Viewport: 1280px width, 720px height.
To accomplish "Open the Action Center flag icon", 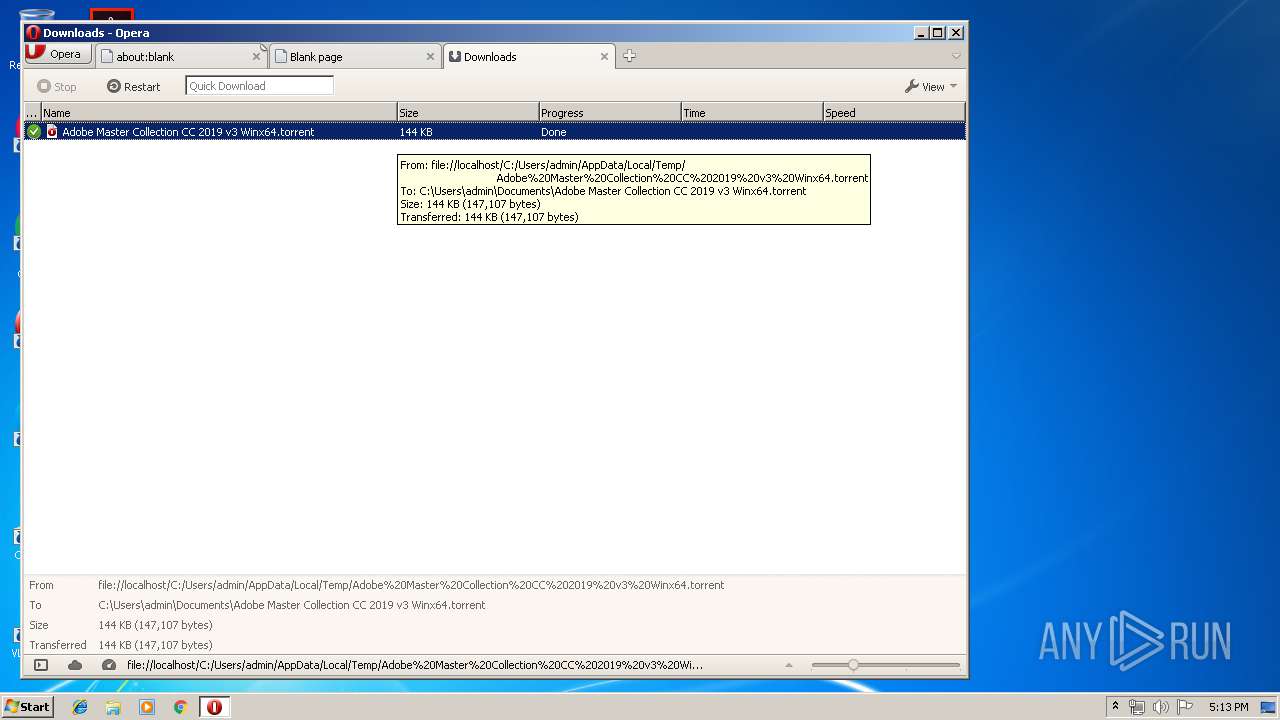I will point(1185,707).
